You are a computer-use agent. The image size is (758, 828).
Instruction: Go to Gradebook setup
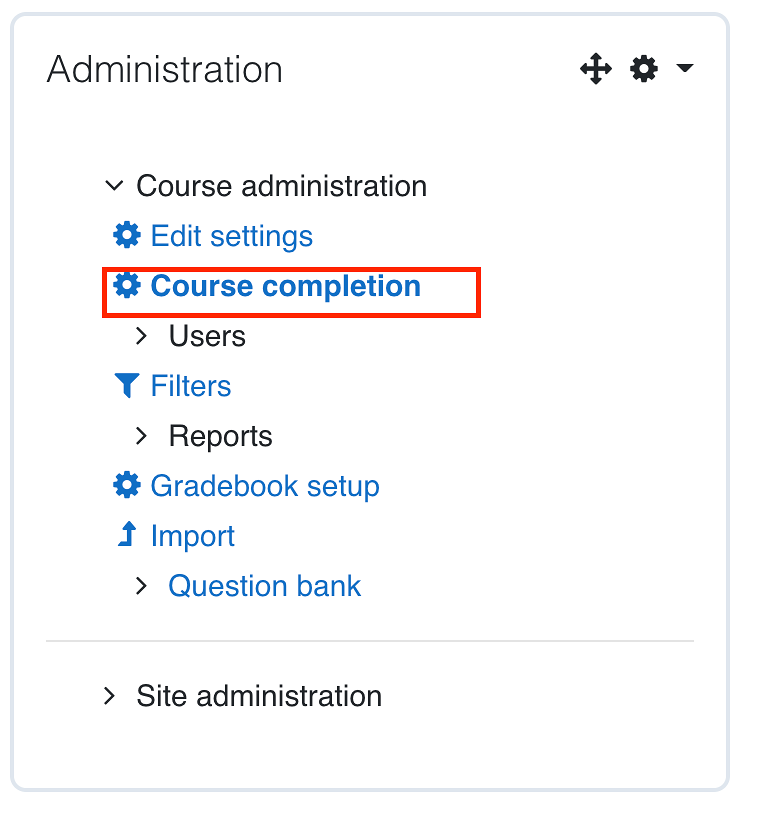[264, 486]
